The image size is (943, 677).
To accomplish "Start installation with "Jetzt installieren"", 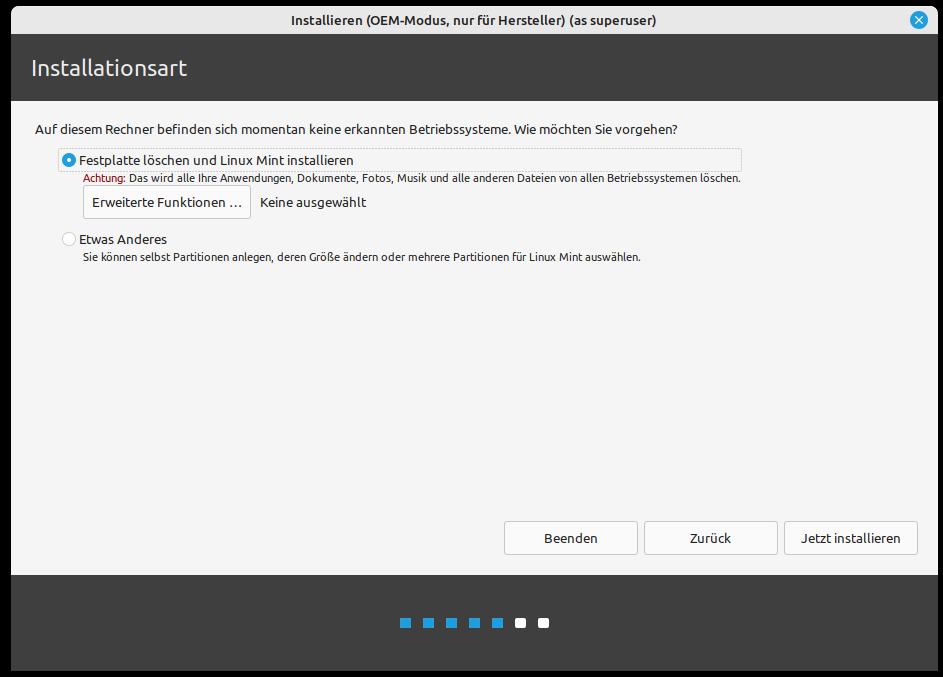I will coord(850,538).
